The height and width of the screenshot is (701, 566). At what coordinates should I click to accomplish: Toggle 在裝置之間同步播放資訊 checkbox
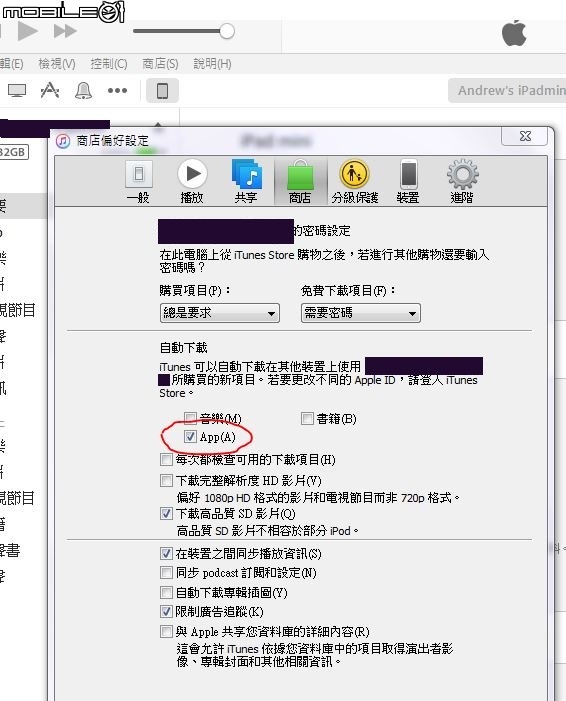pos(166,553)
